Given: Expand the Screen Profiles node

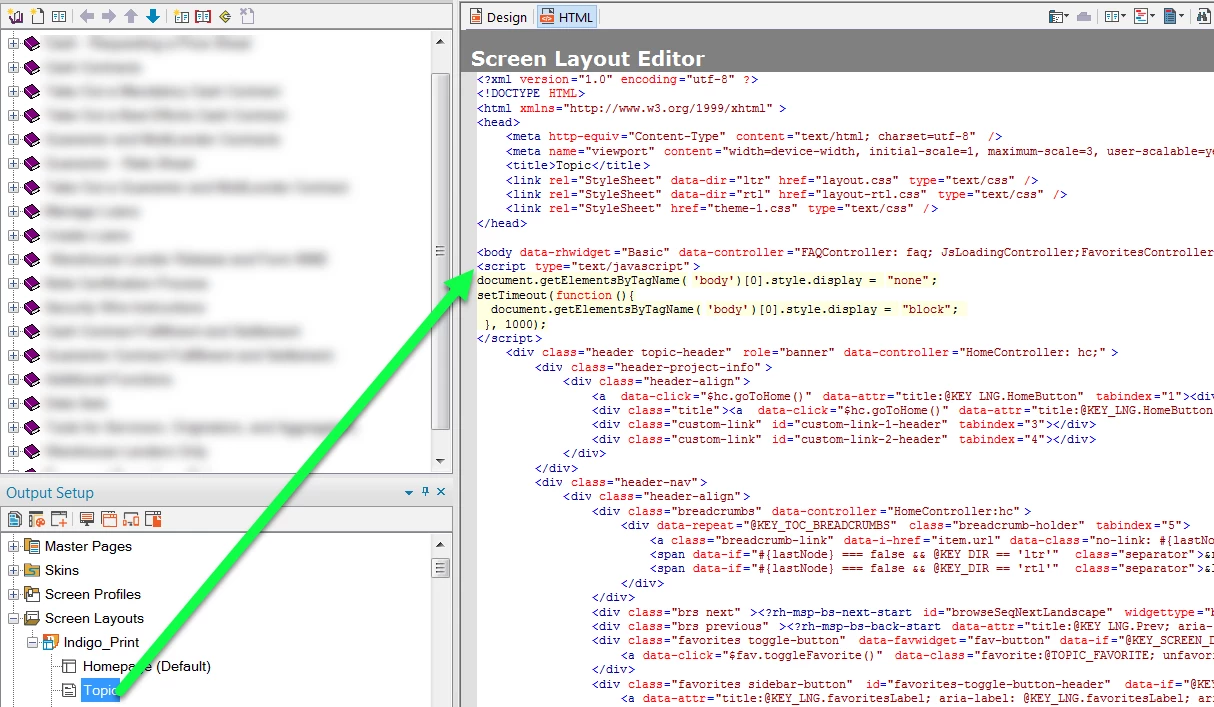Looking at the screenshot, I should (13, 595).
